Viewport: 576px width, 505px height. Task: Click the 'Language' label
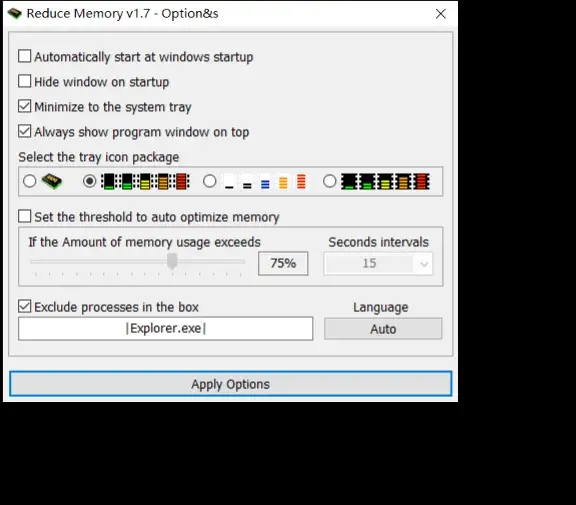(381, 307)
